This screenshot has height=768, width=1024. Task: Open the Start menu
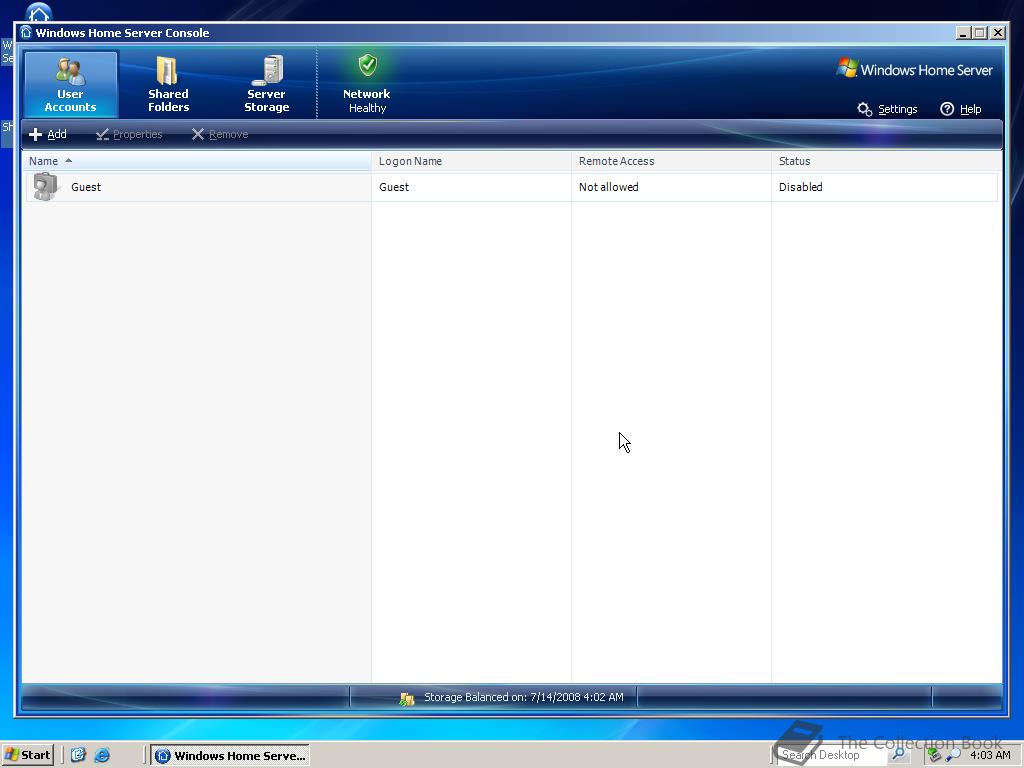[27, 755]
